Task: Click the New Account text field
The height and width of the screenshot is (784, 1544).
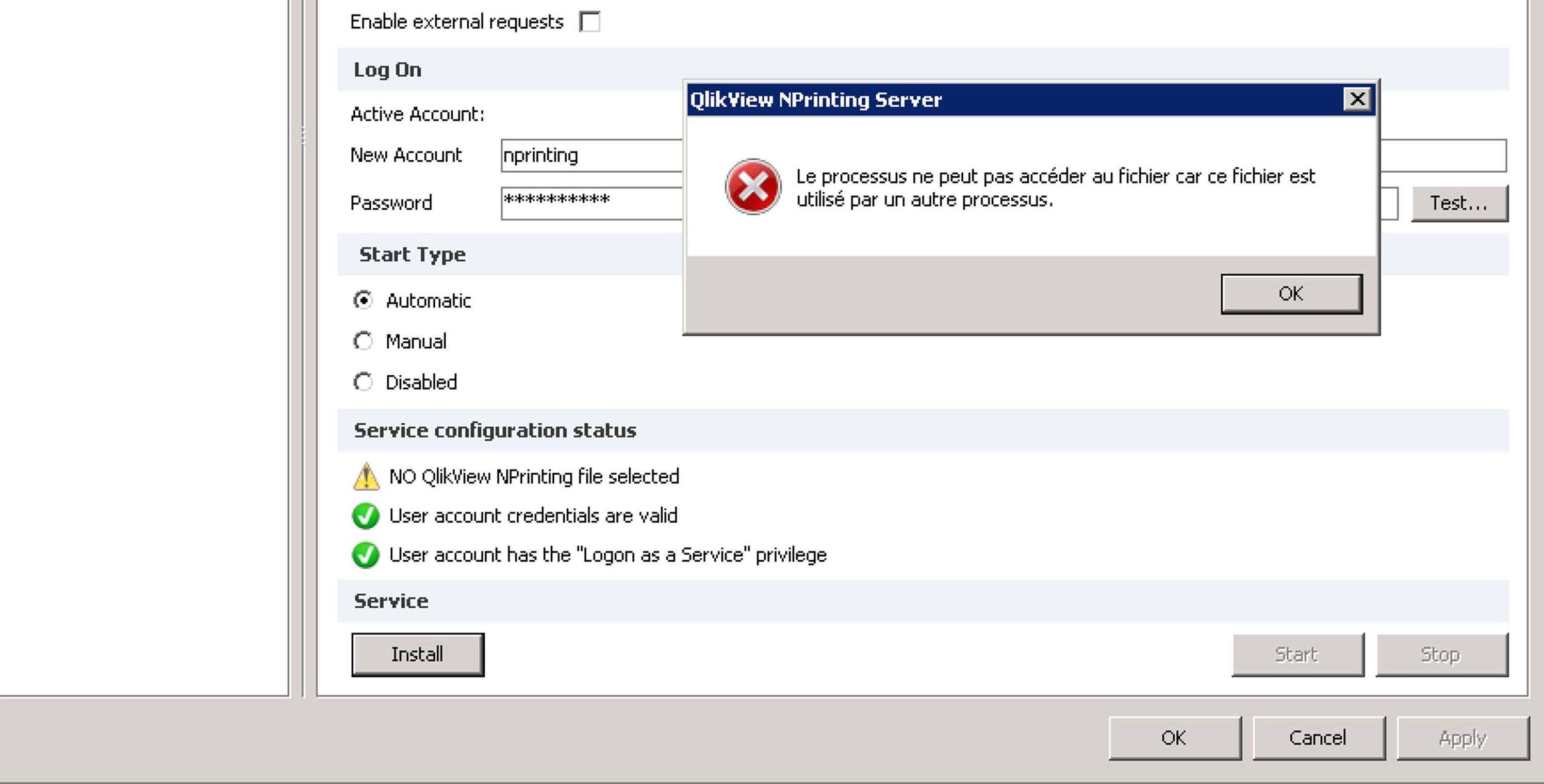Action: 591,156
